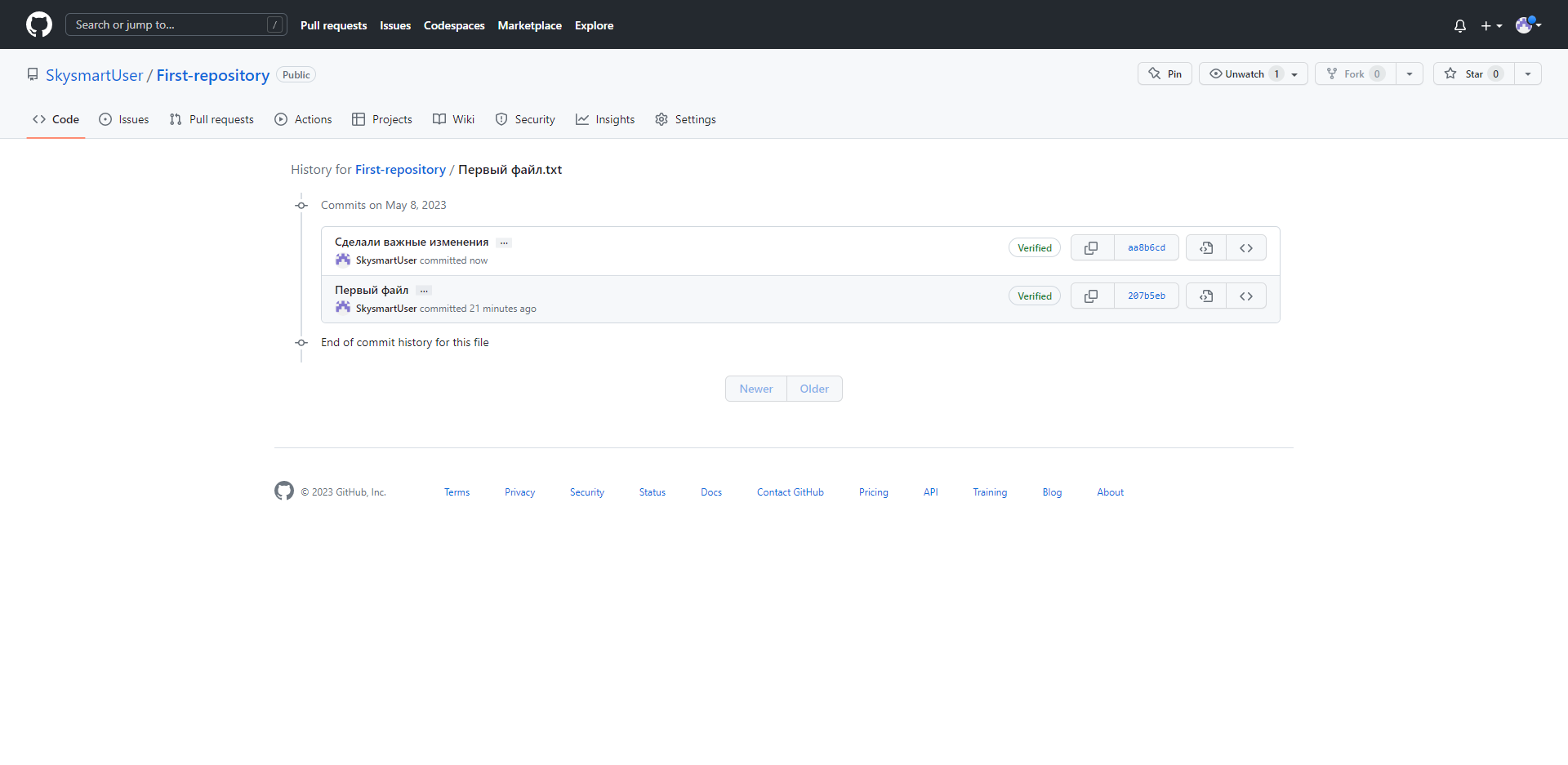1568x765 pixels.
Task: Open the repository Settings tab
Action: click(685, 119)
